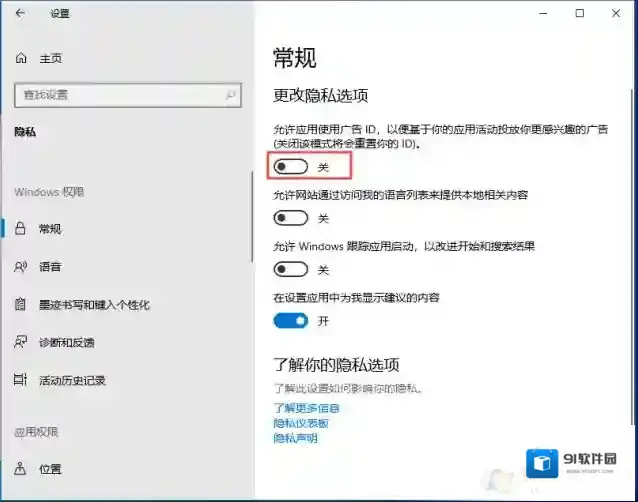This screenshot has width=638, height=502.
Task: Click the 主页 home icon
Action: 21,59
